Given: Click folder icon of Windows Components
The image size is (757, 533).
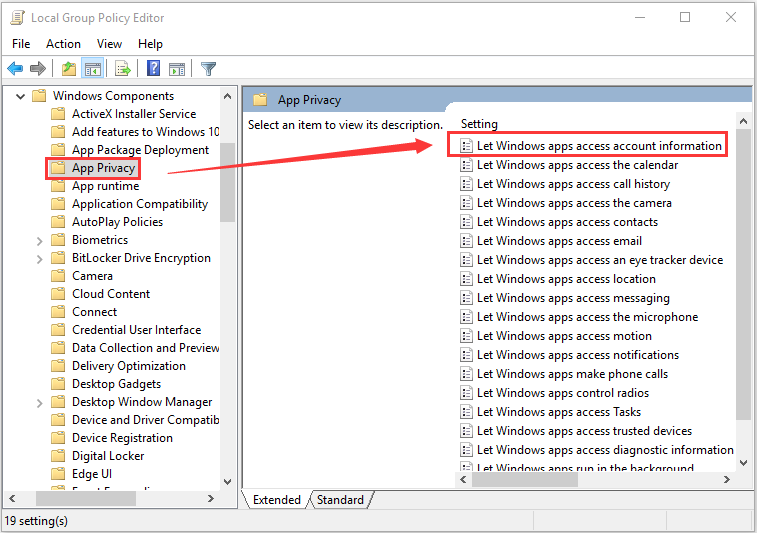Looking at the screenshot, I should [39, 96].
